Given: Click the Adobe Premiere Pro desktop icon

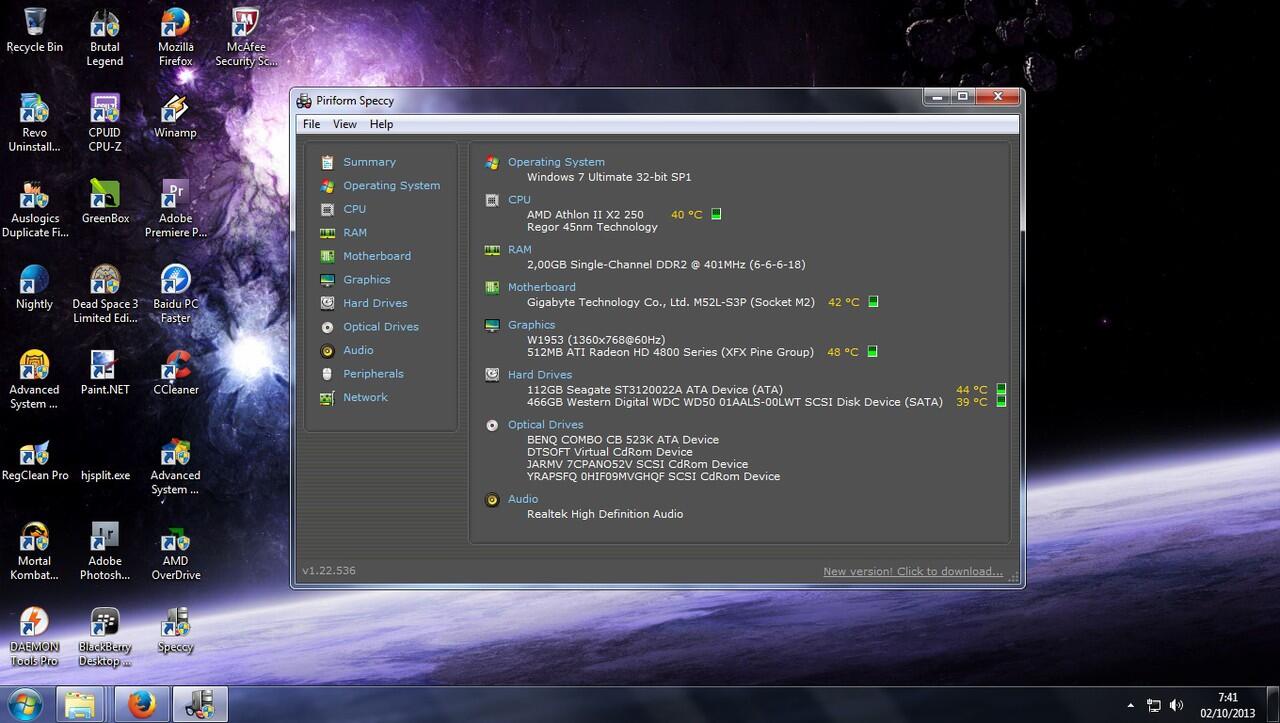Looking at the screenshot, I should point(175,210).
